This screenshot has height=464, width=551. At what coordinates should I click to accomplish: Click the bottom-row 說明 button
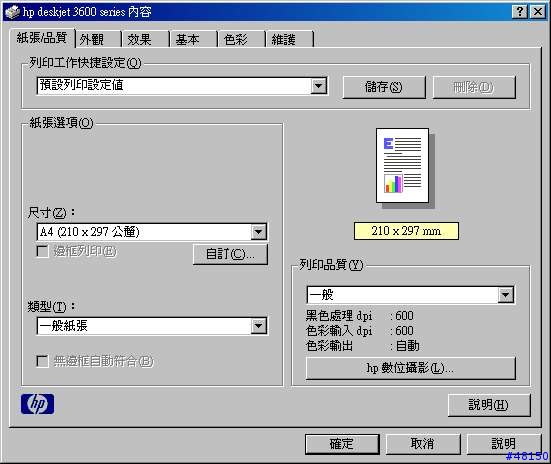click(504, 444)
